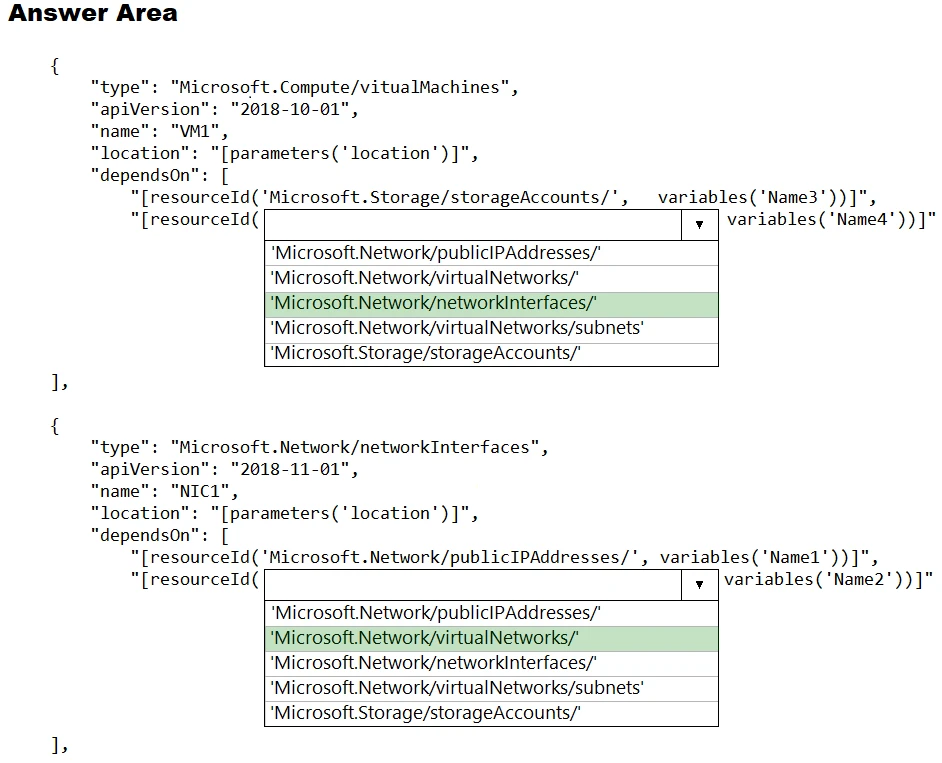
Task: Open the dropdown arrow beside variables('Name4')
Action: 699,226
